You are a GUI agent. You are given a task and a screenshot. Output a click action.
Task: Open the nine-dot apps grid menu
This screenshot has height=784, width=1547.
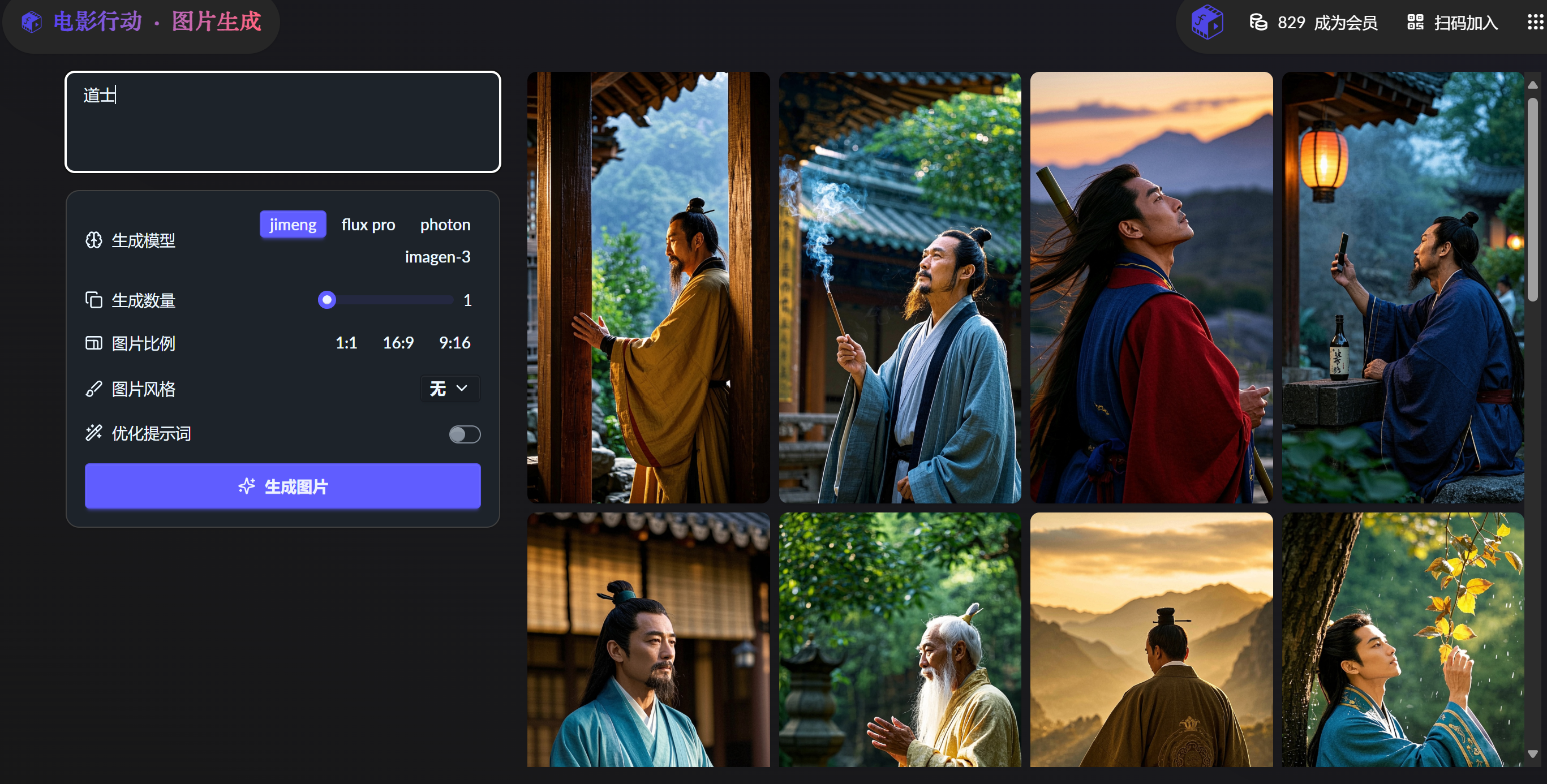point(1535,22)
